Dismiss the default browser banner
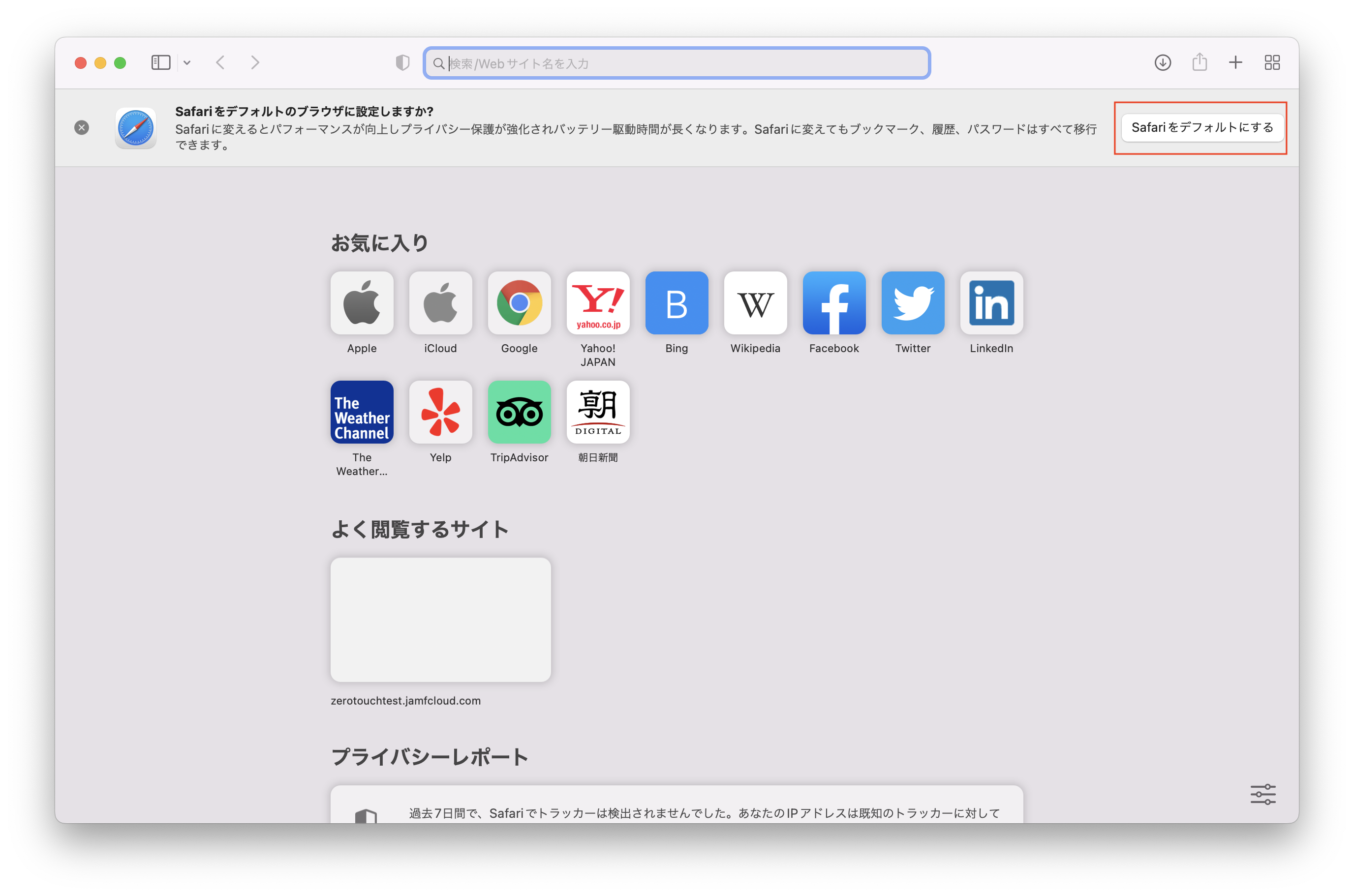1354x896 pixels. click(82, 127)
